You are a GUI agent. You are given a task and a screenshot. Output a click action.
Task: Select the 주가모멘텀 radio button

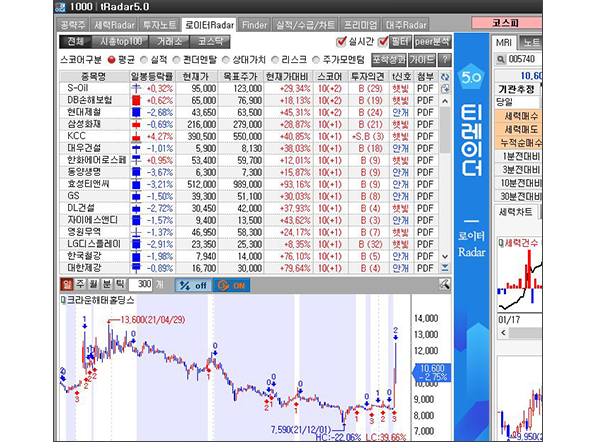point(316,60)
